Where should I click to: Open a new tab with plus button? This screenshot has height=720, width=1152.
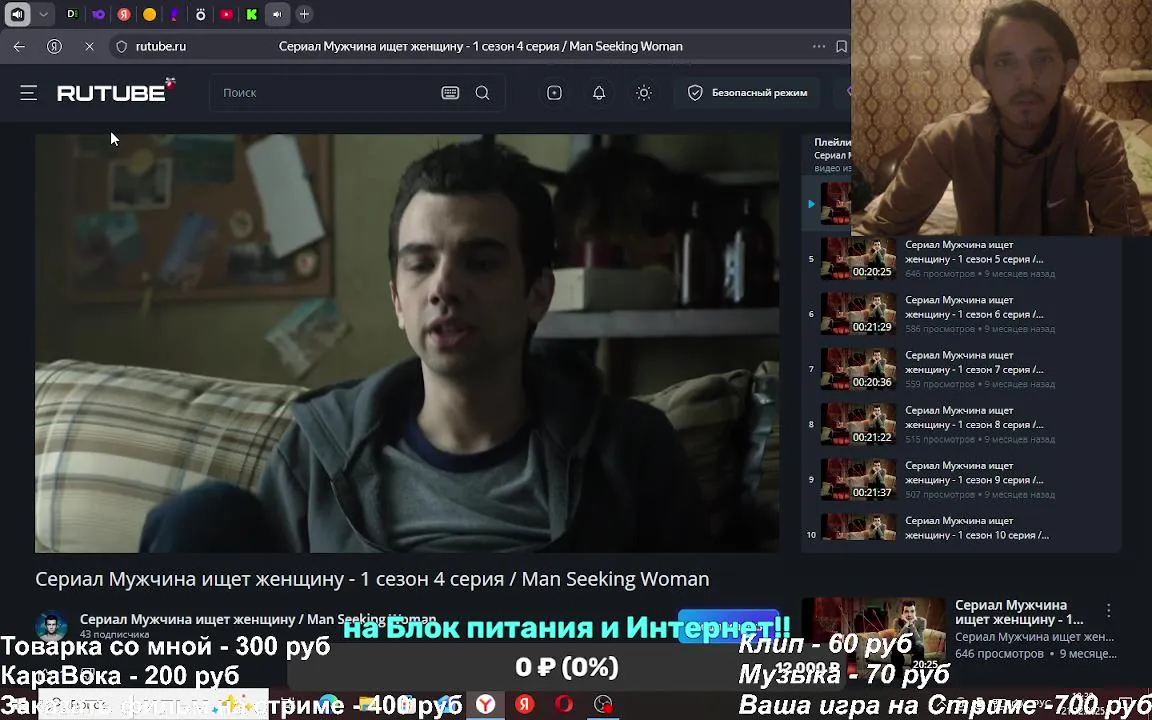pos(304,14)
